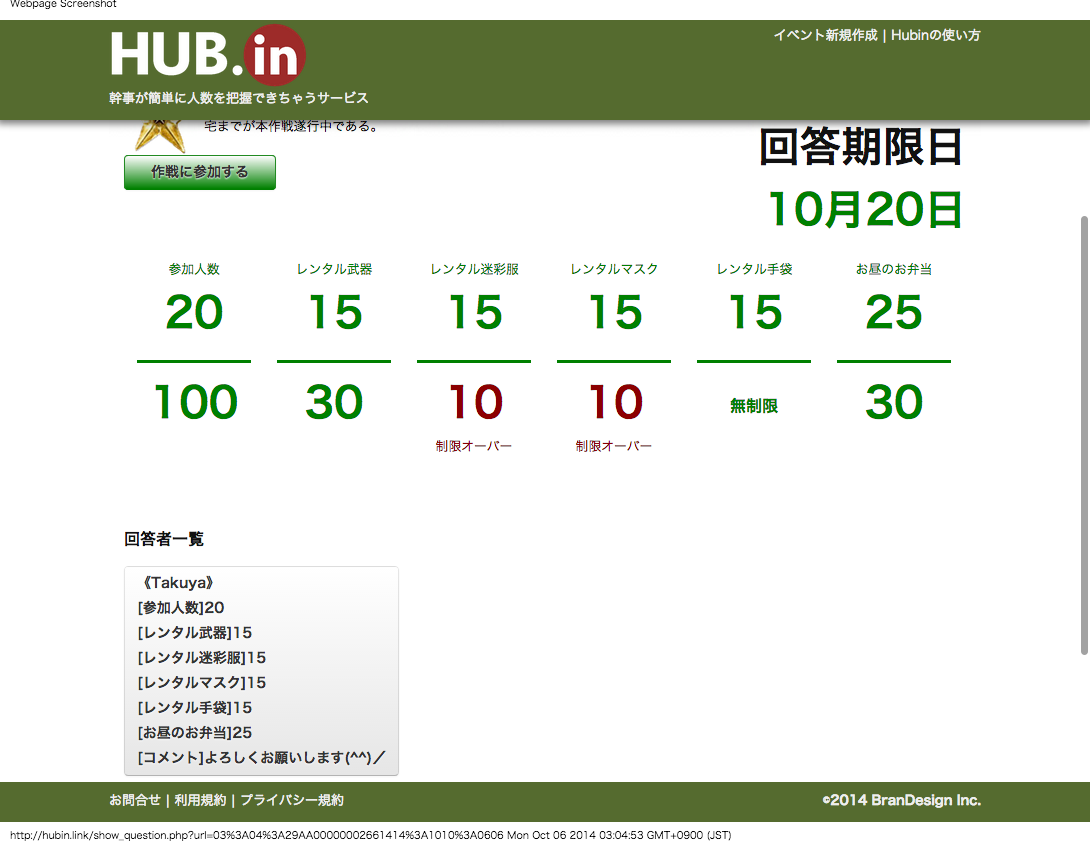Click 制限オーバー under レンタル迷彩服

473,446
